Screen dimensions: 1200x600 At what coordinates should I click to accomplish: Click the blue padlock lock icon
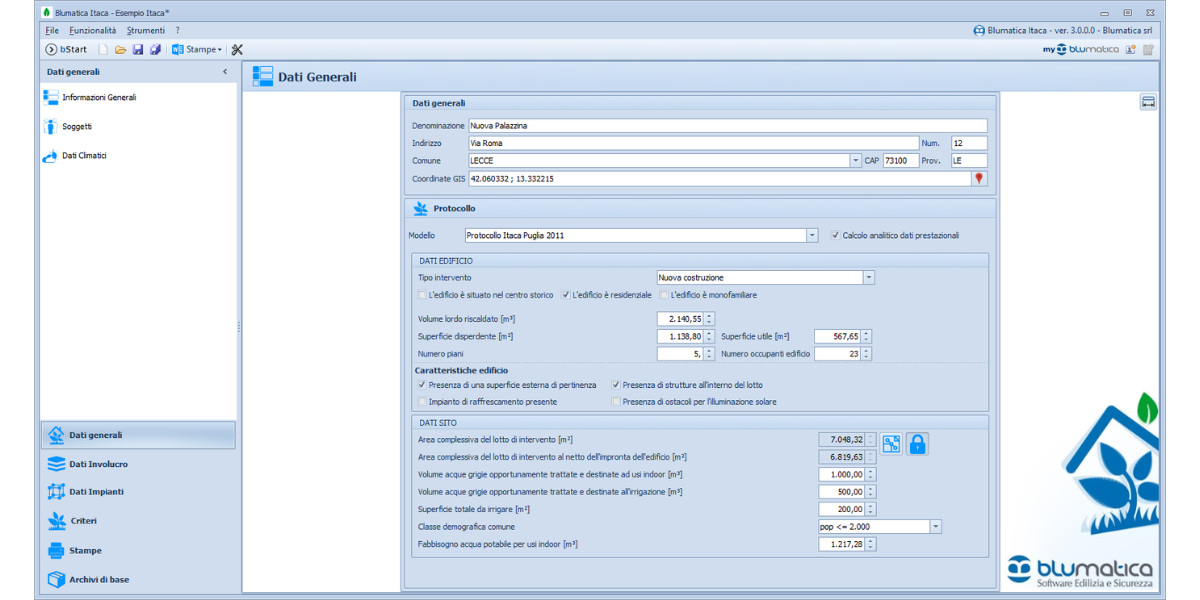point(917,444)
